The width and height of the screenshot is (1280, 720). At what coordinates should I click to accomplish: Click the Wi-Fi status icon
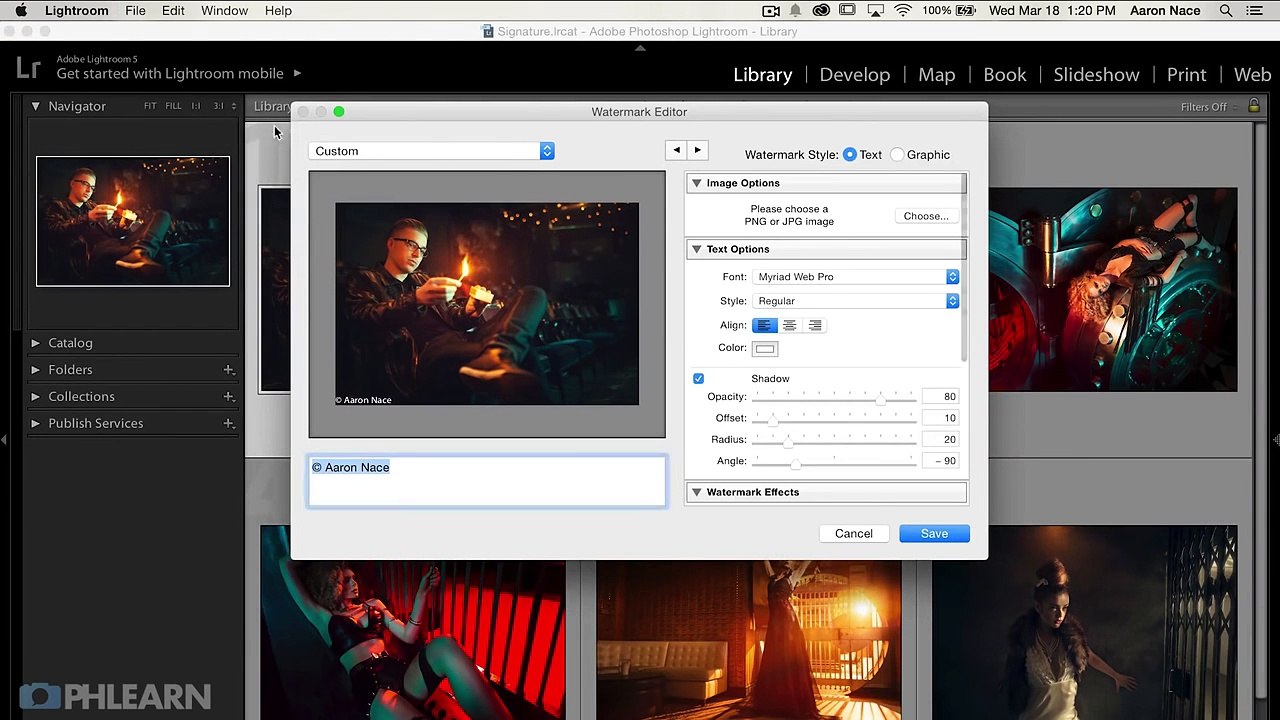tap(903, 11)
